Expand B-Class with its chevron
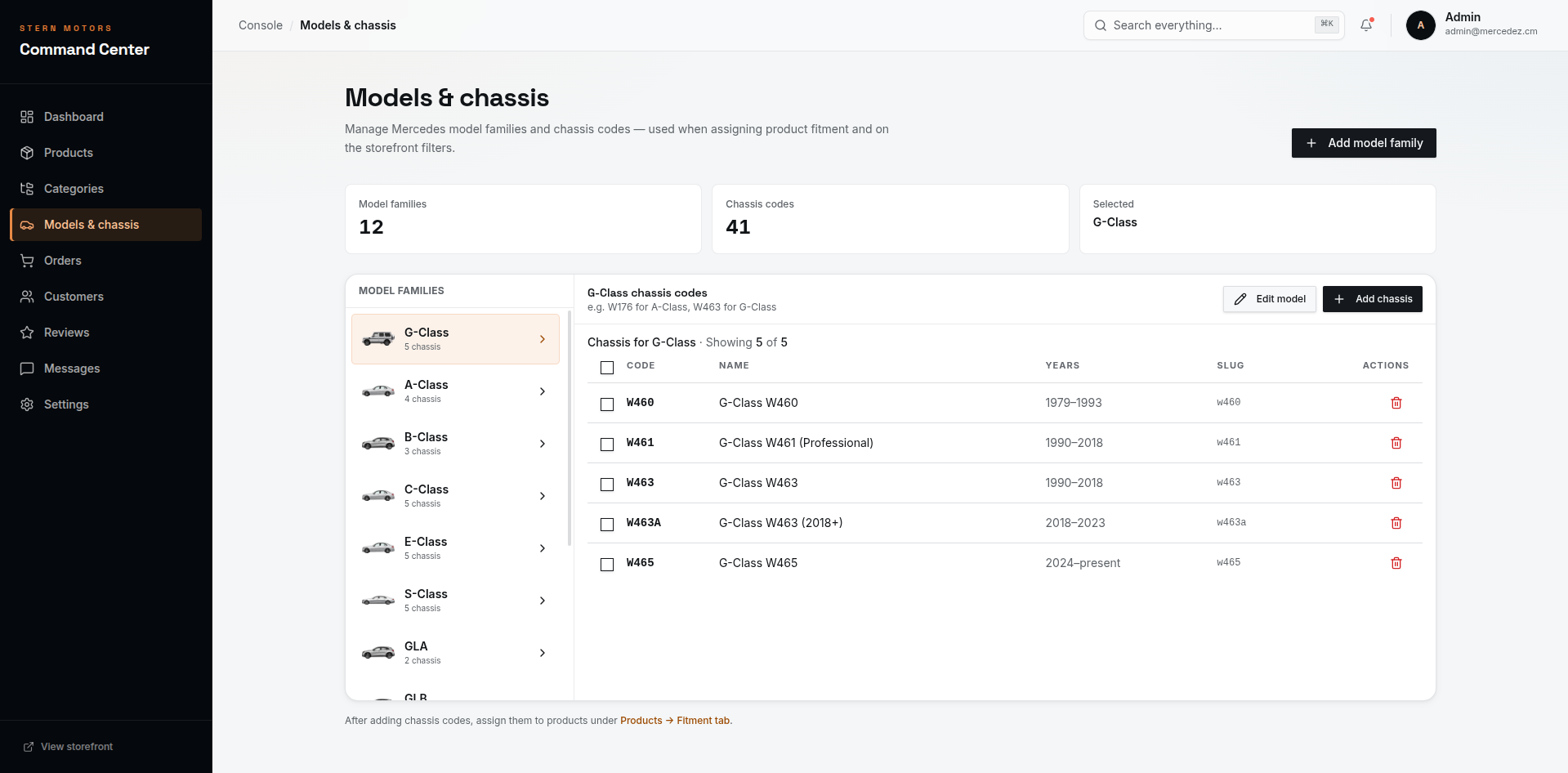 [x=543, y=444]
